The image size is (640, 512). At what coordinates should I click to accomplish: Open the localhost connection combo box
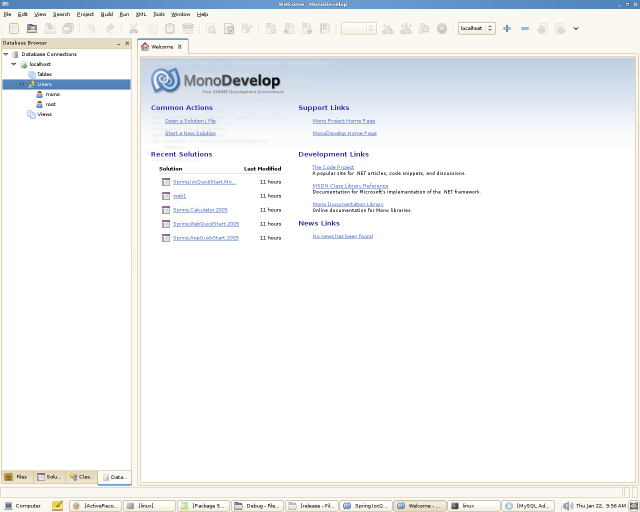coord(477,28)
